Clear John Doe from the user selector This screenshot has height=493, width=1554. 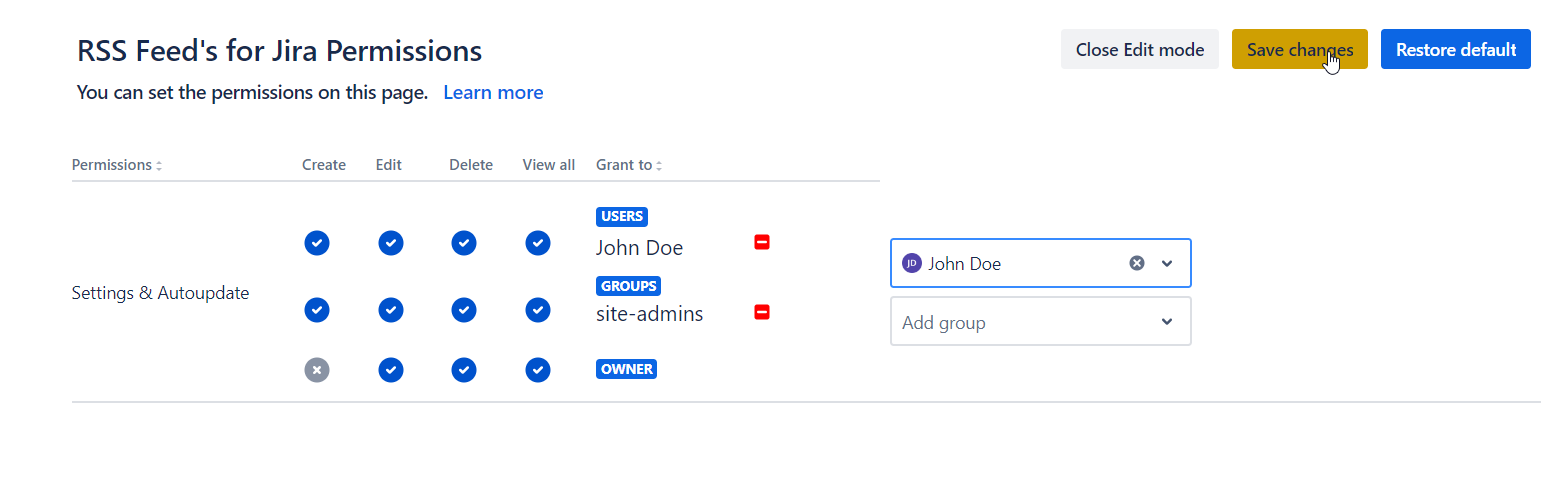click(x=1136, y=263)
